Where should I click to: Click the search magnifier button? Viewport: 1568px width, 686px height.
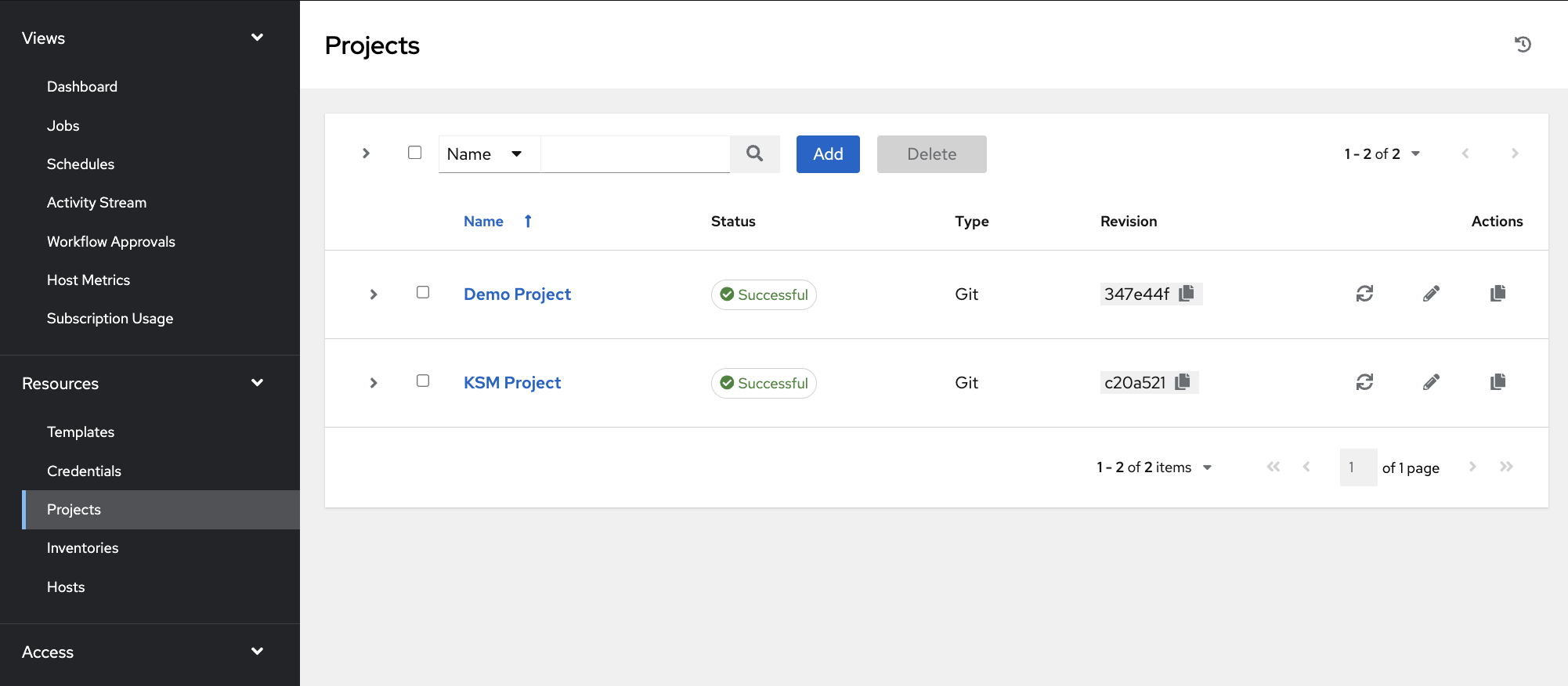pos(754,154)
